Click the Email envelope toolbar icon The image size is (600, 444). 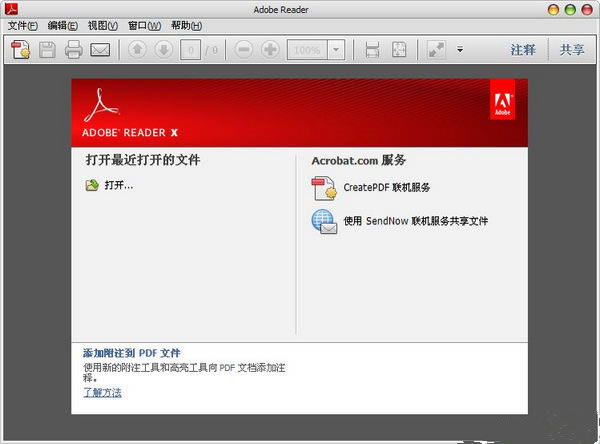point(100,50)
